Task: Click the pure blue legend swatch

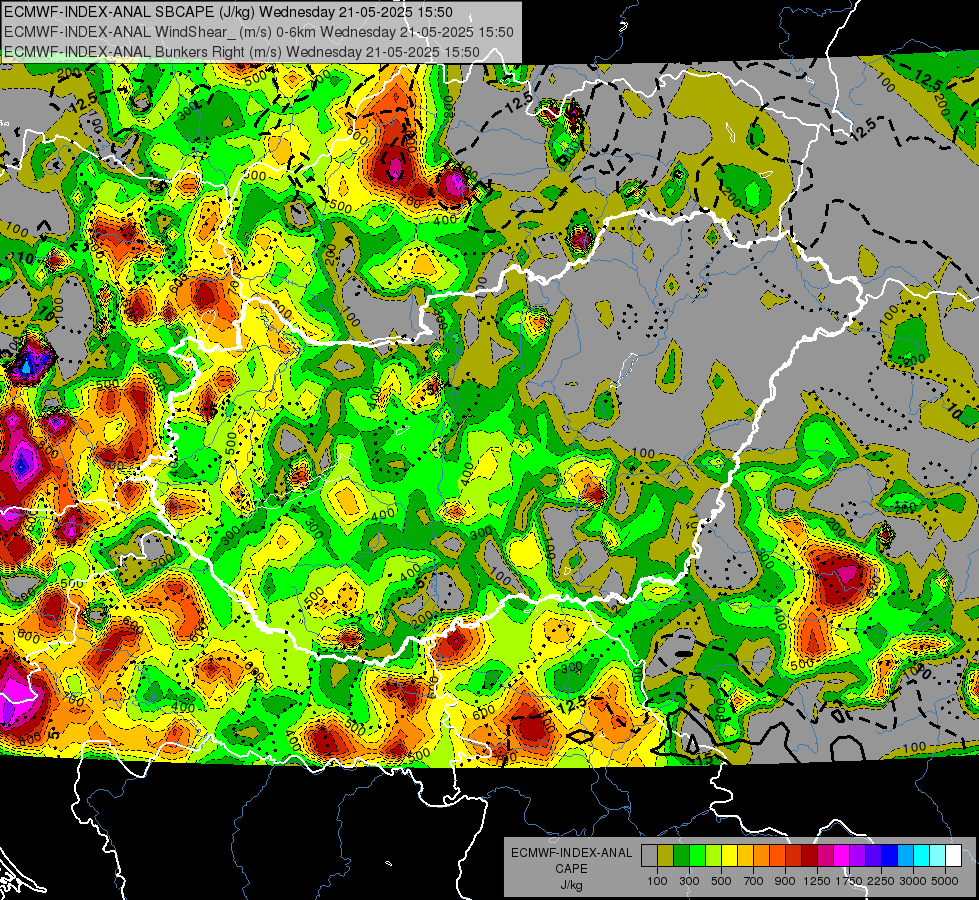Action: (x=890, y=855)
